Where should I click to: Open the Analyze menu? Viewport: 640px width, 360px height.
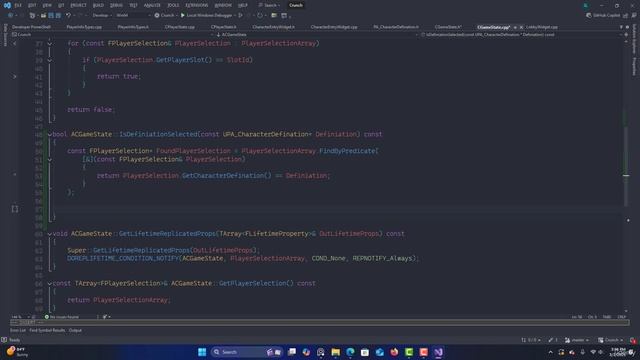tap(152, 5)
